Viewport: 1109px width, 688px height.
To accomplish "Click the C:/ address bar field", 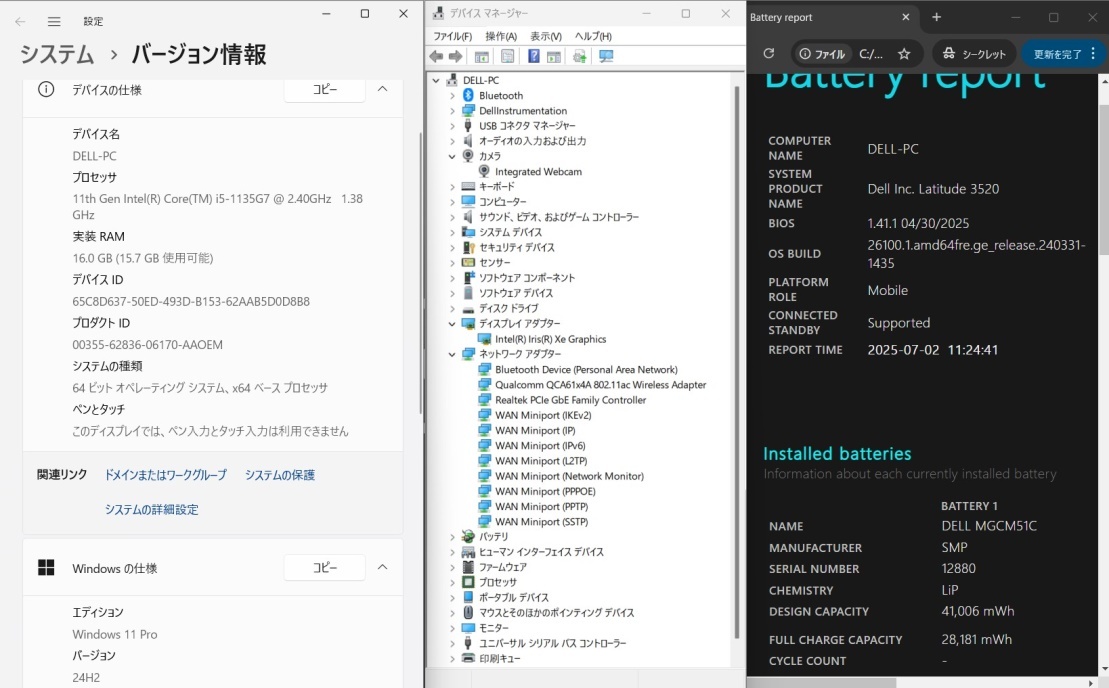I will [872, 53].
